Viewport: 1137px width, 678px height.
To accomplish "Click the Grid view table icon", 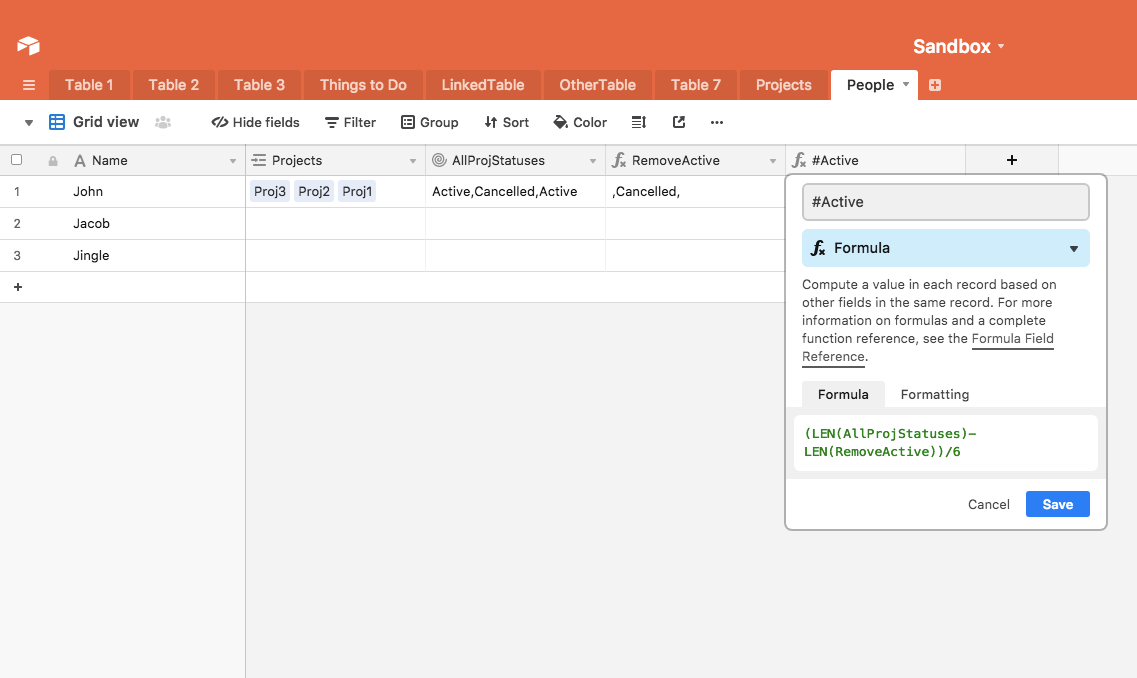I will pyautogui.click(x=57, y=122).
